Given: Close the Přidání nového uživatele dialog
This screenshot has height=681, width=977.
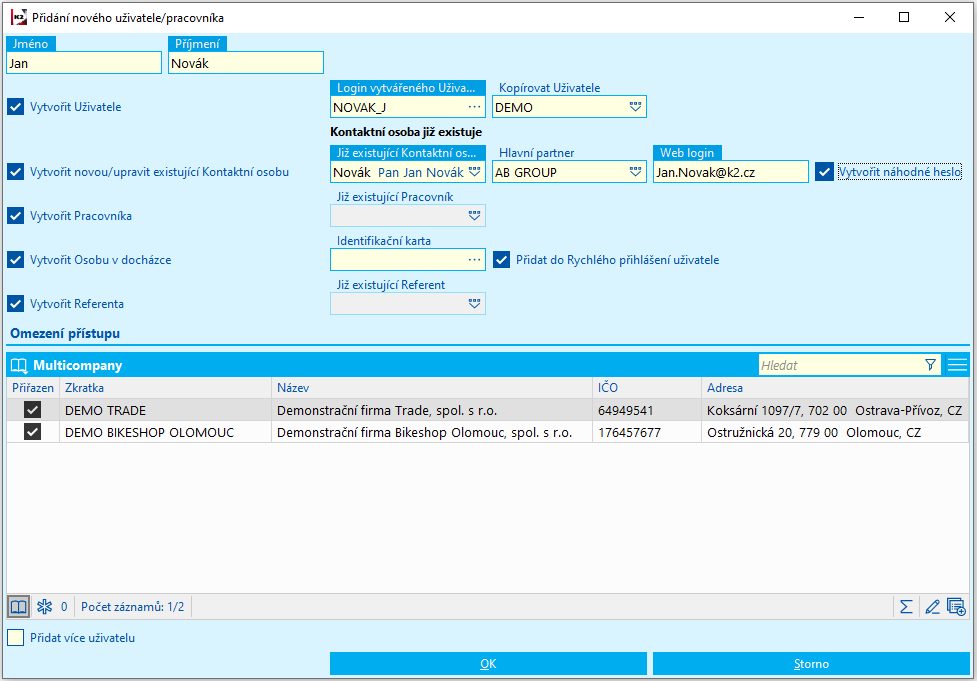Looking at the screenshot, I should coord(950,17).
